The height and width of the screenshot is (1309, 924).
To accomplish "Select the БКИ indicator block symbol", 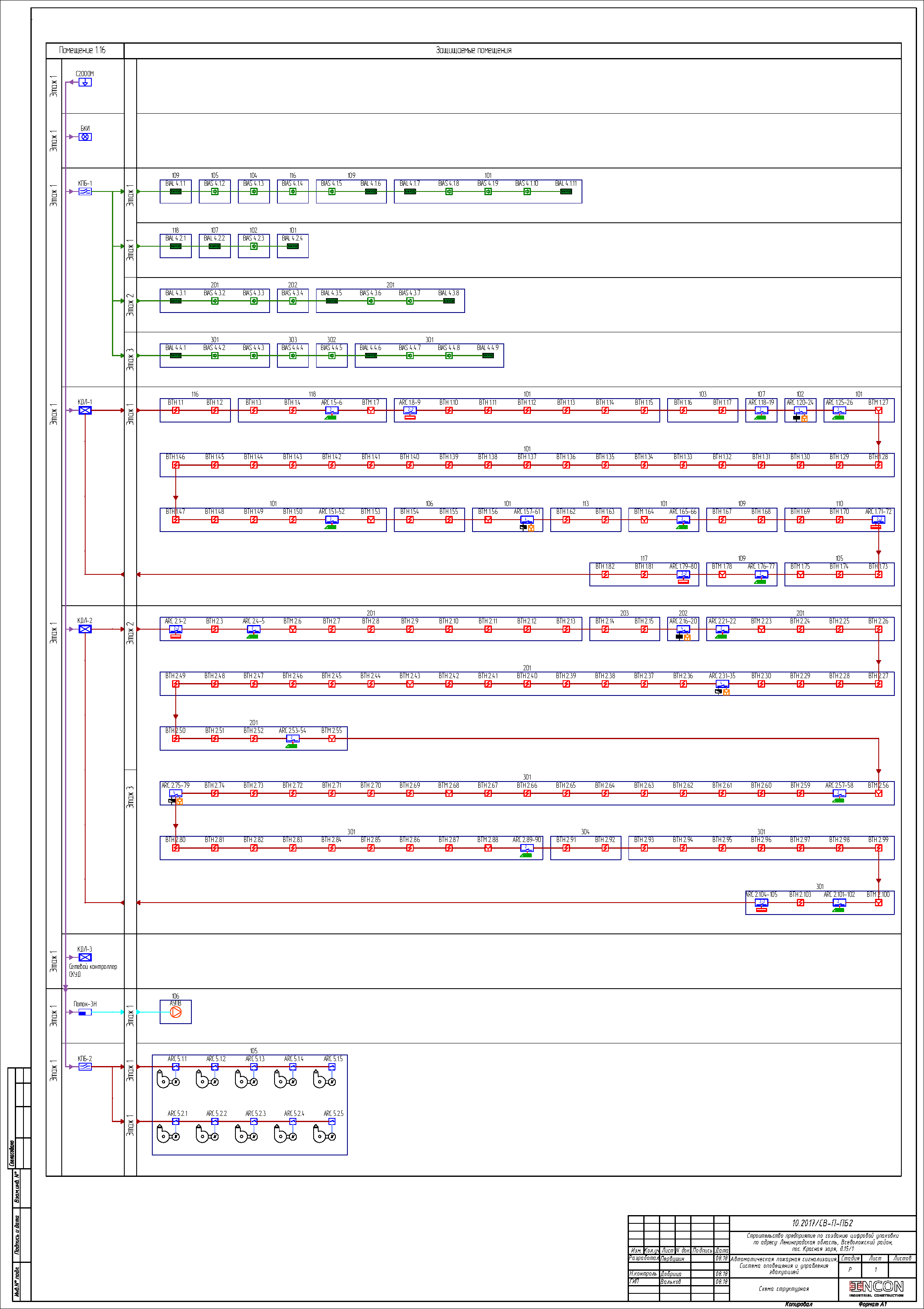I will point(85,137).
